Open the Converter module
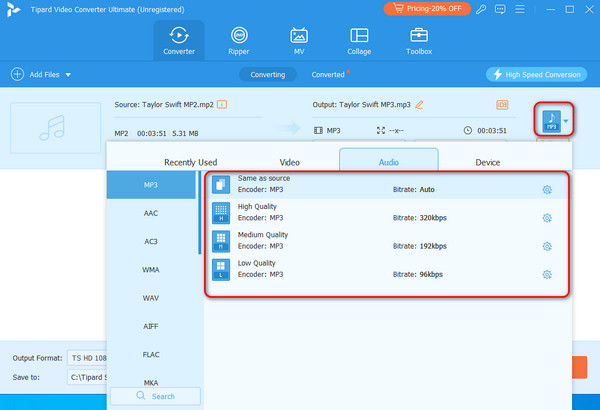The height and width of the screenshot is (410, 600). point(179,41)
